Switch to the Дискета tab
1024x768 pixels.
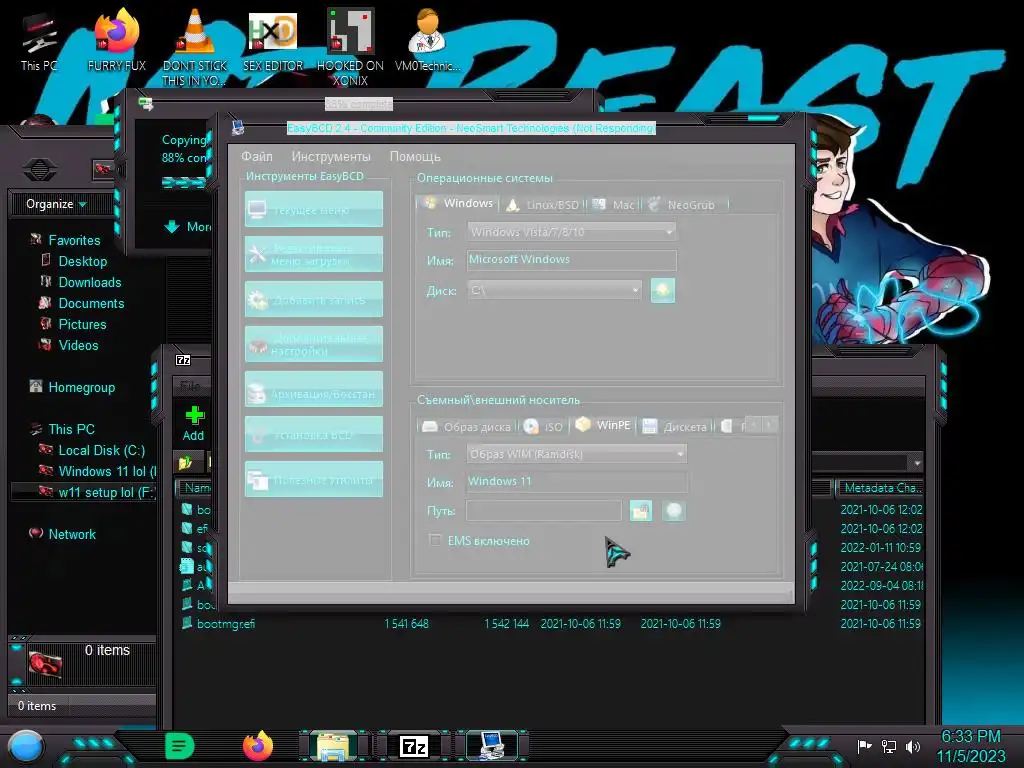point(675,426)
